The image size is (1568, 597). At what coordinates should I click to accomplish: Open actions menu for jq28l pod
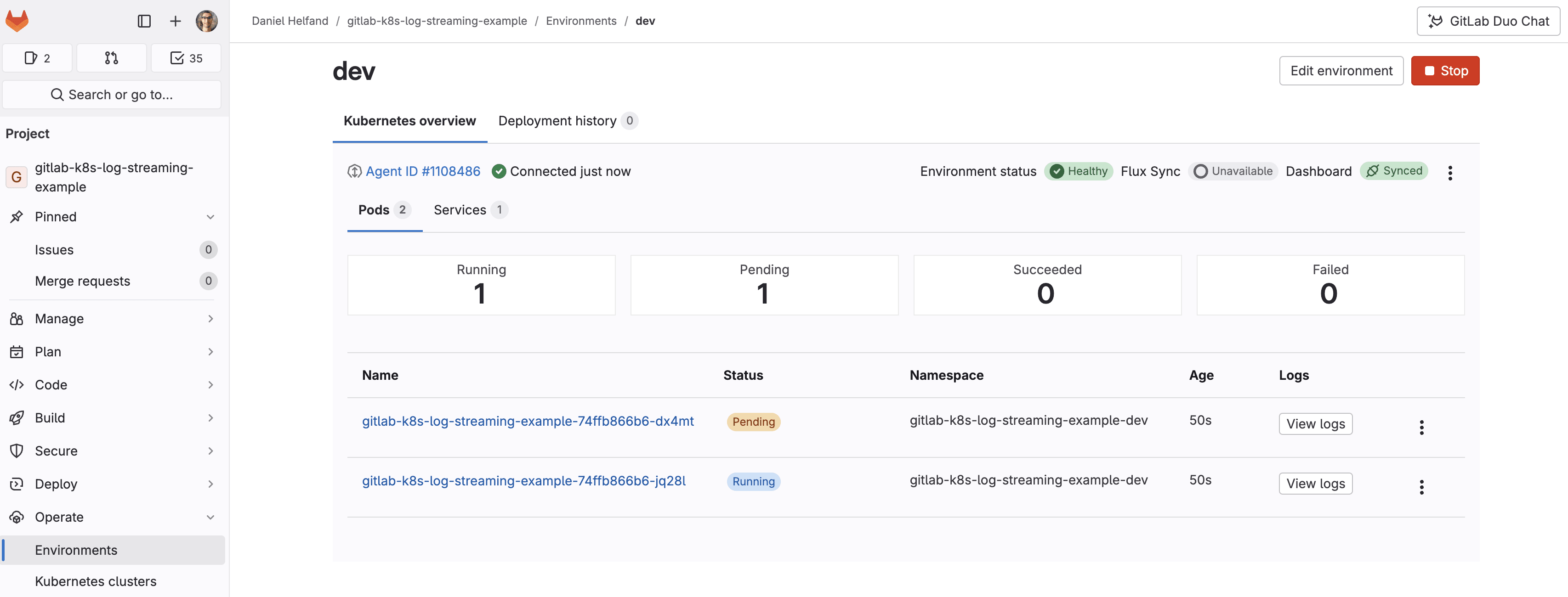[x=1422, y=487]
